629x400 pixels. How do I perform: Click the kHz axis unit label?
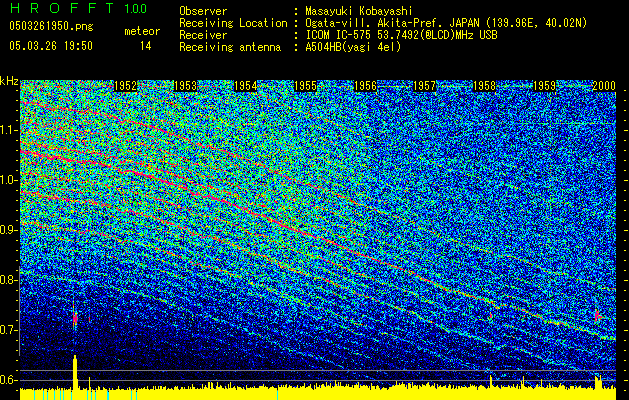(x=9, y=81)
